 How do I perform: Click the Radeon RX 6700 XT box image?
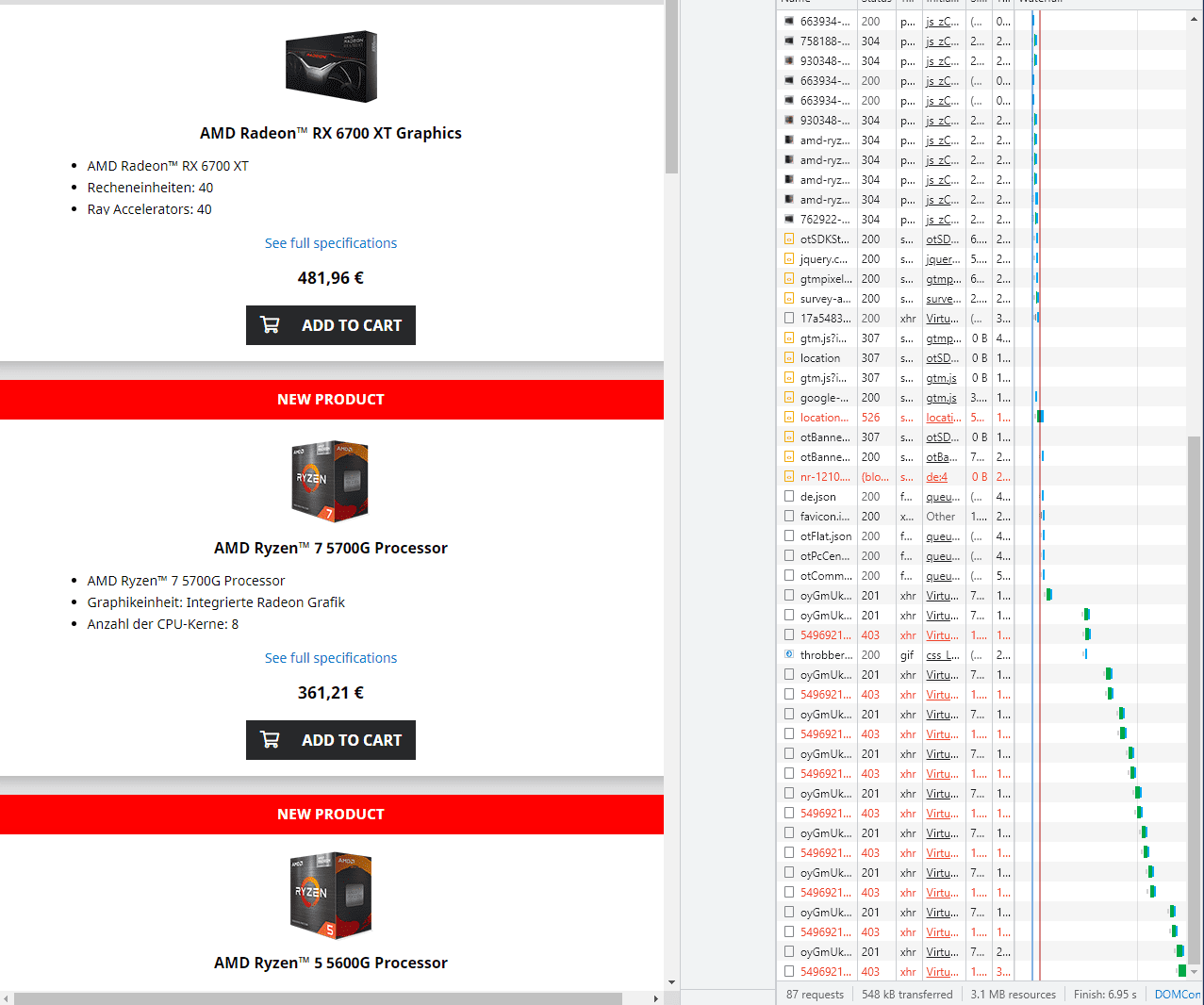tap(331, 66)
